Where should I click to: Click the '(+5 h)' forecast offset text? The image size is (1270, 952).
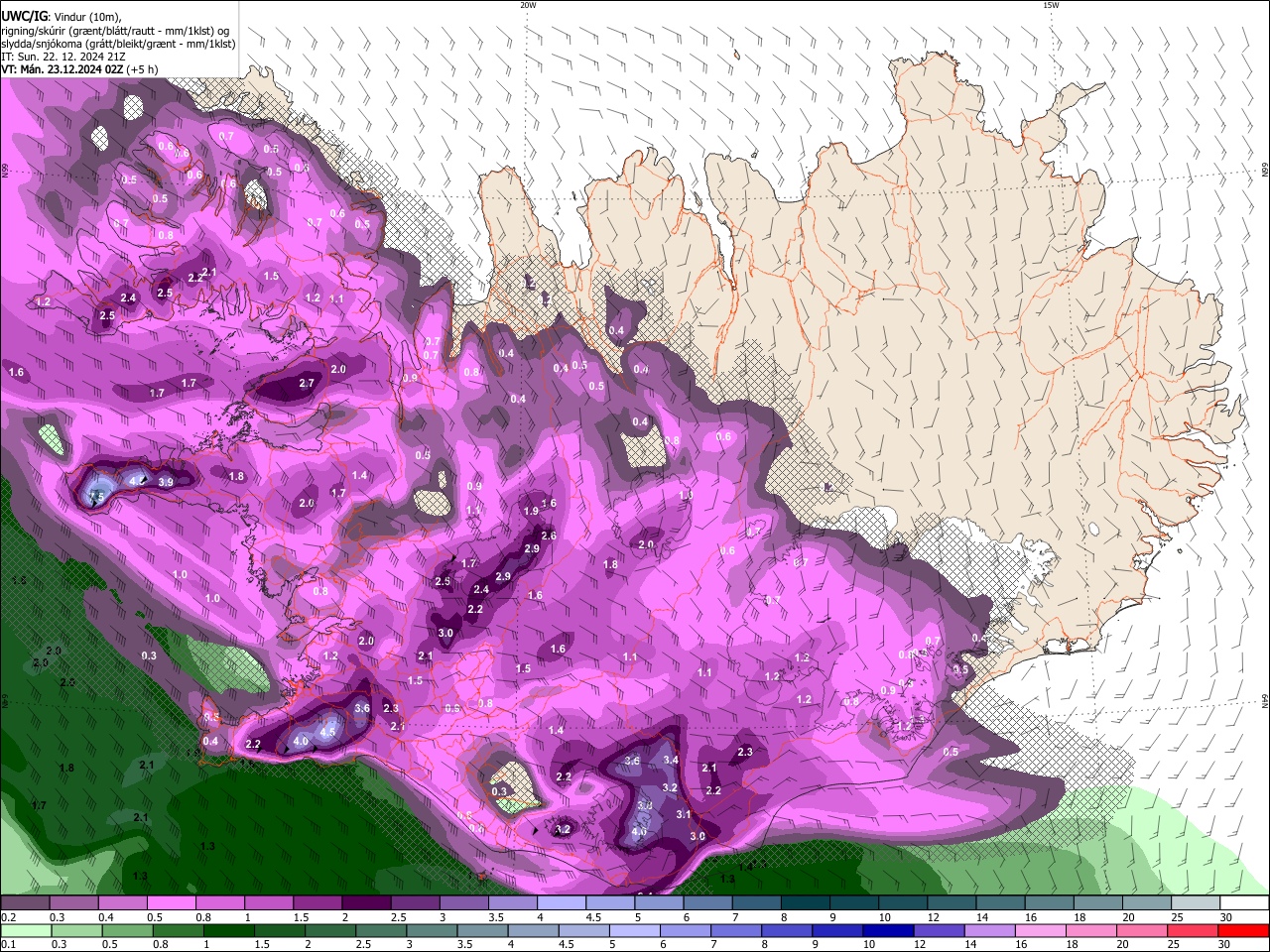click(143, 69)
